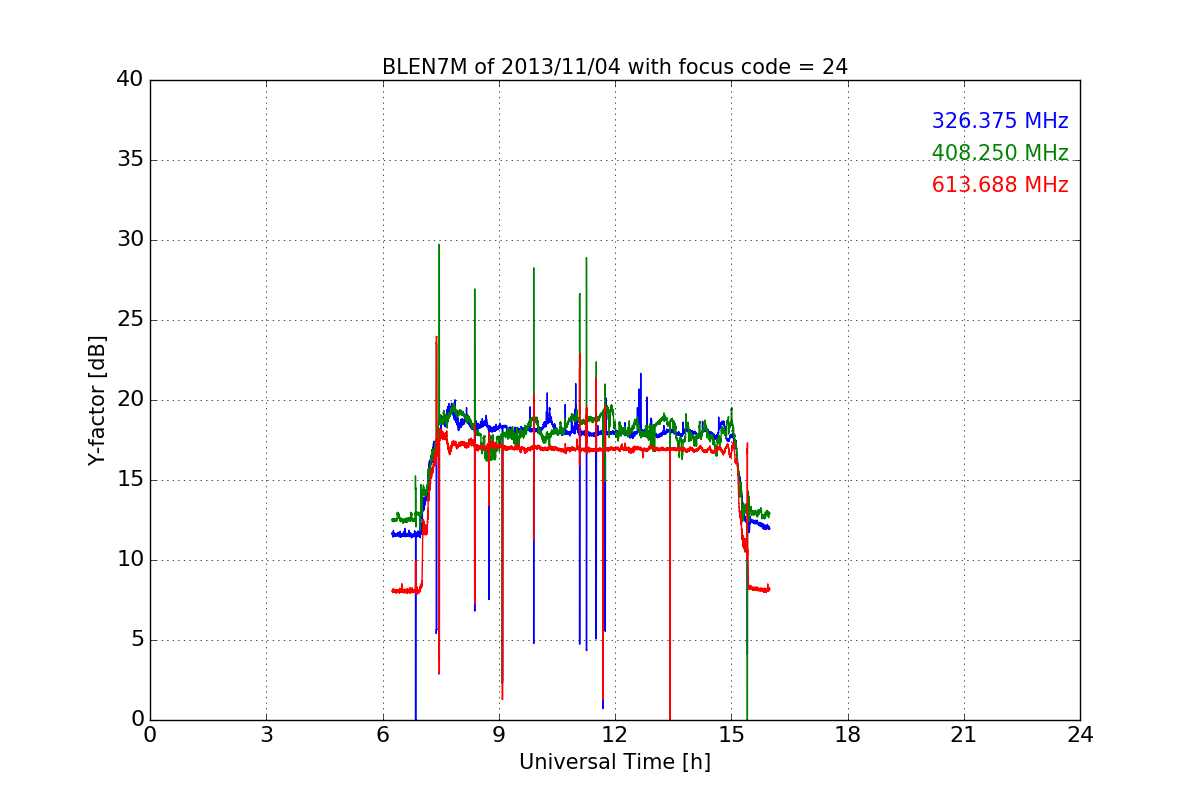The height and width of the screenshot is (800, 1200).
Task: Click the x-axis tick label '12'
Action: [x=615, y=735]
